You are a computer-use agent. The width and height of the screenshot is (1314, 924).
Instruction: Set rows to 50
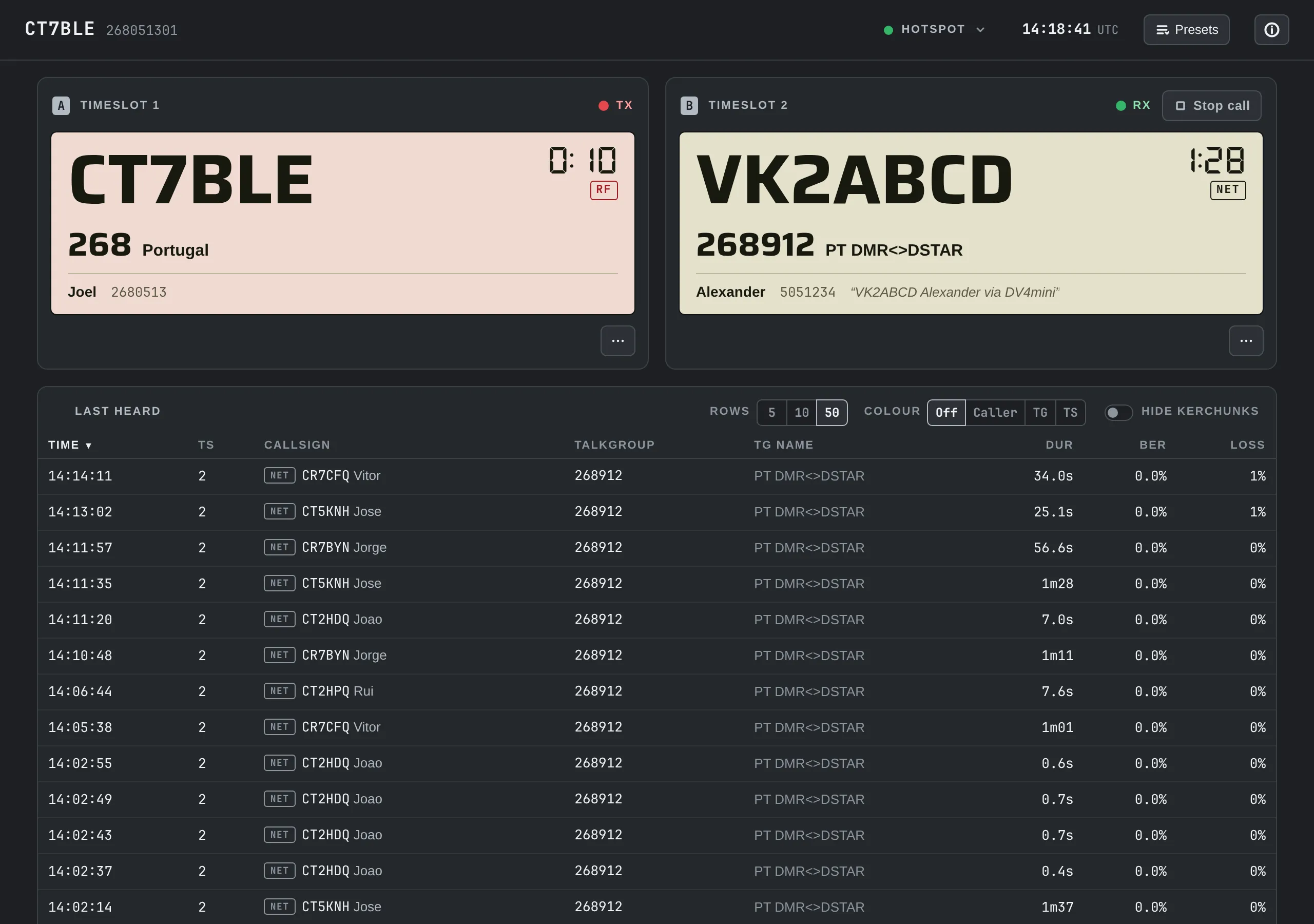coord(832,413)
